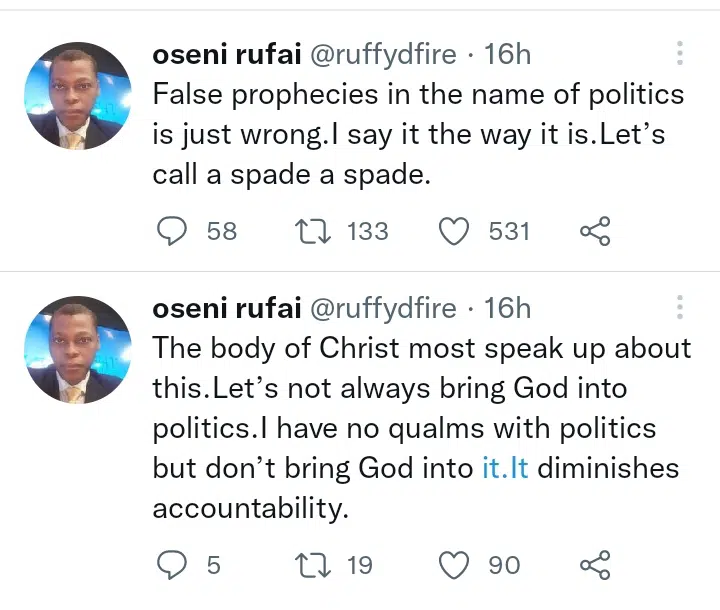The image size is (720, 610).
Task: Open more options menu on first tweet
Action: tap(680, 53)
